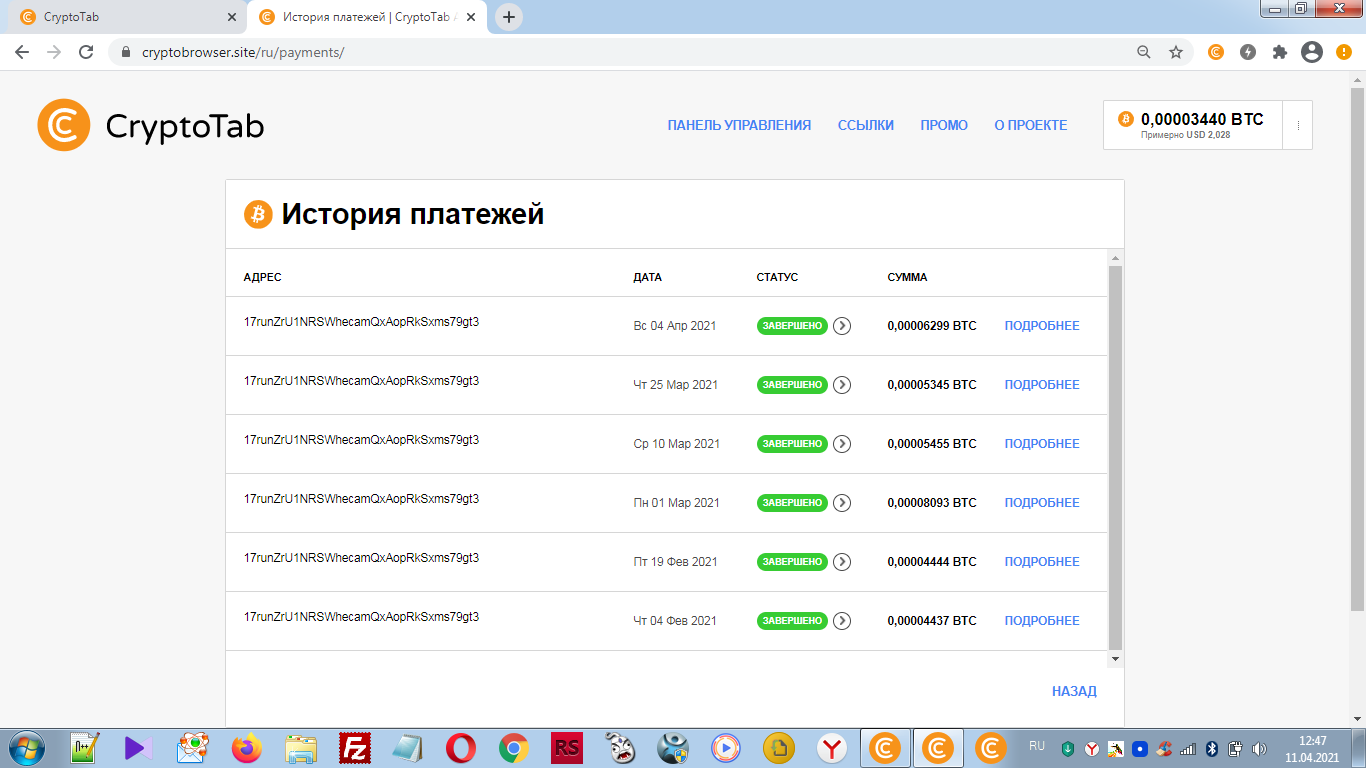
Task: Click ПОДРОБНЕЕ for 0,00004444 BTC payment
Action: tap(1042, 562)
